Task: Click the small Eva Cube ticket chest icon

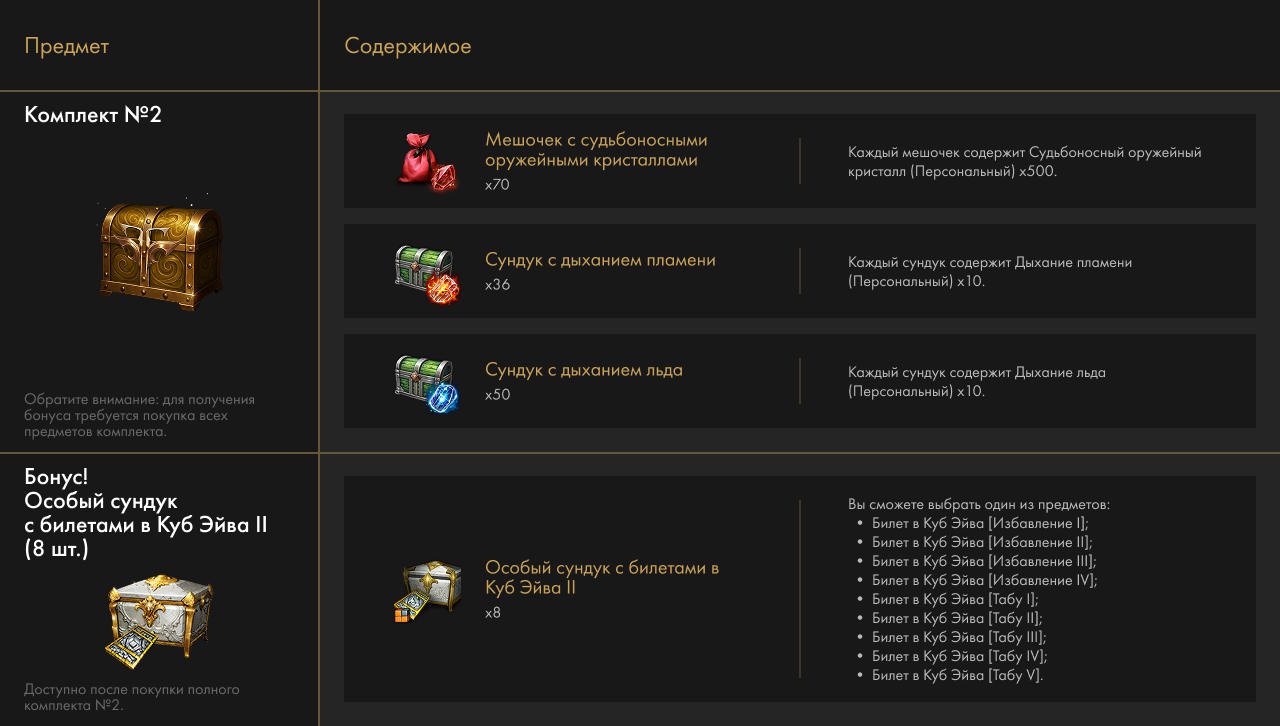Action: coord(428,591)
